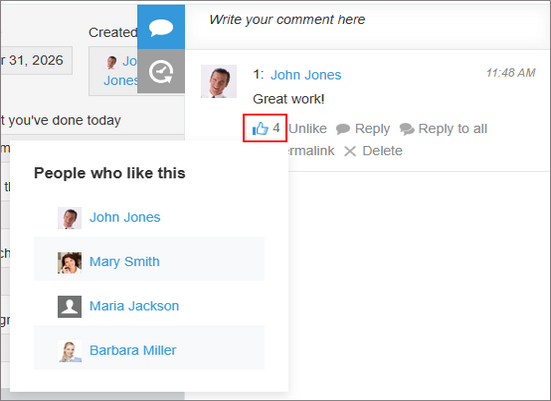Open the like count number 4
Image resolution: width=551 pixels, height=401 pixels.
coord(276,128)
